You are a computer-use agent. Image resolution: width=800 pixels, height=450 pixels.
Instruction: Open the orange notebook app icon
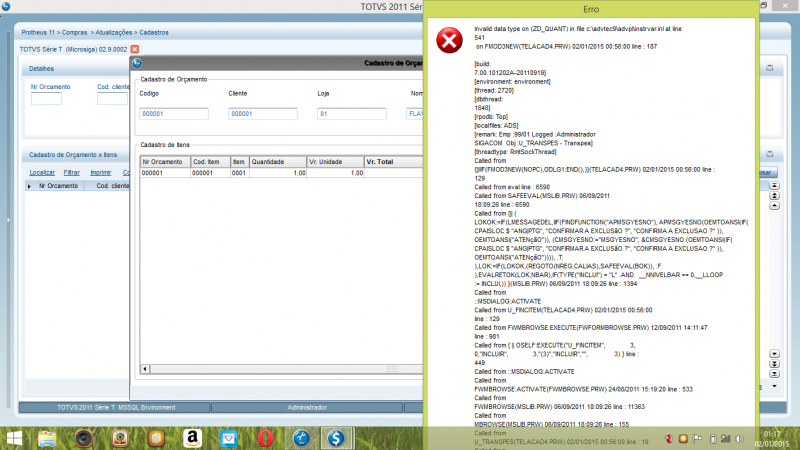pyautogui.click(x=156, y=438)
